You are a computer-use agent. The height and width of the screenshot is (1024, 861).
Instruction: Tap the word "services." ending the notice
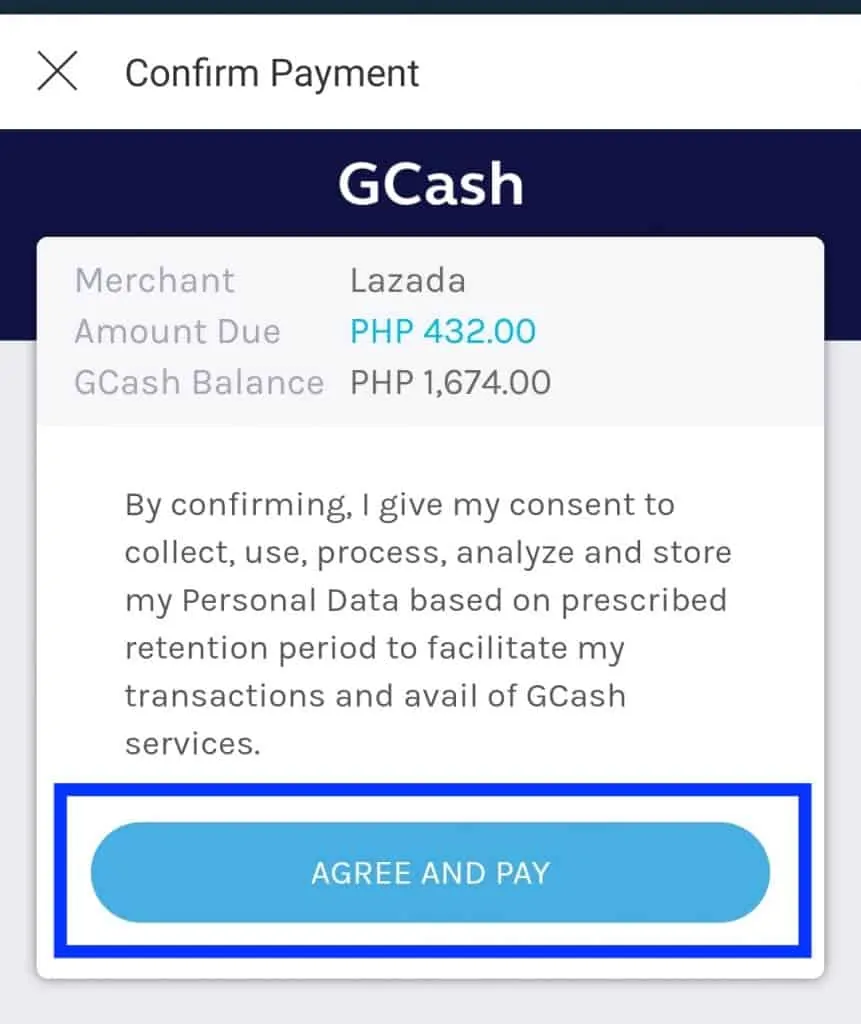[192, 743]
